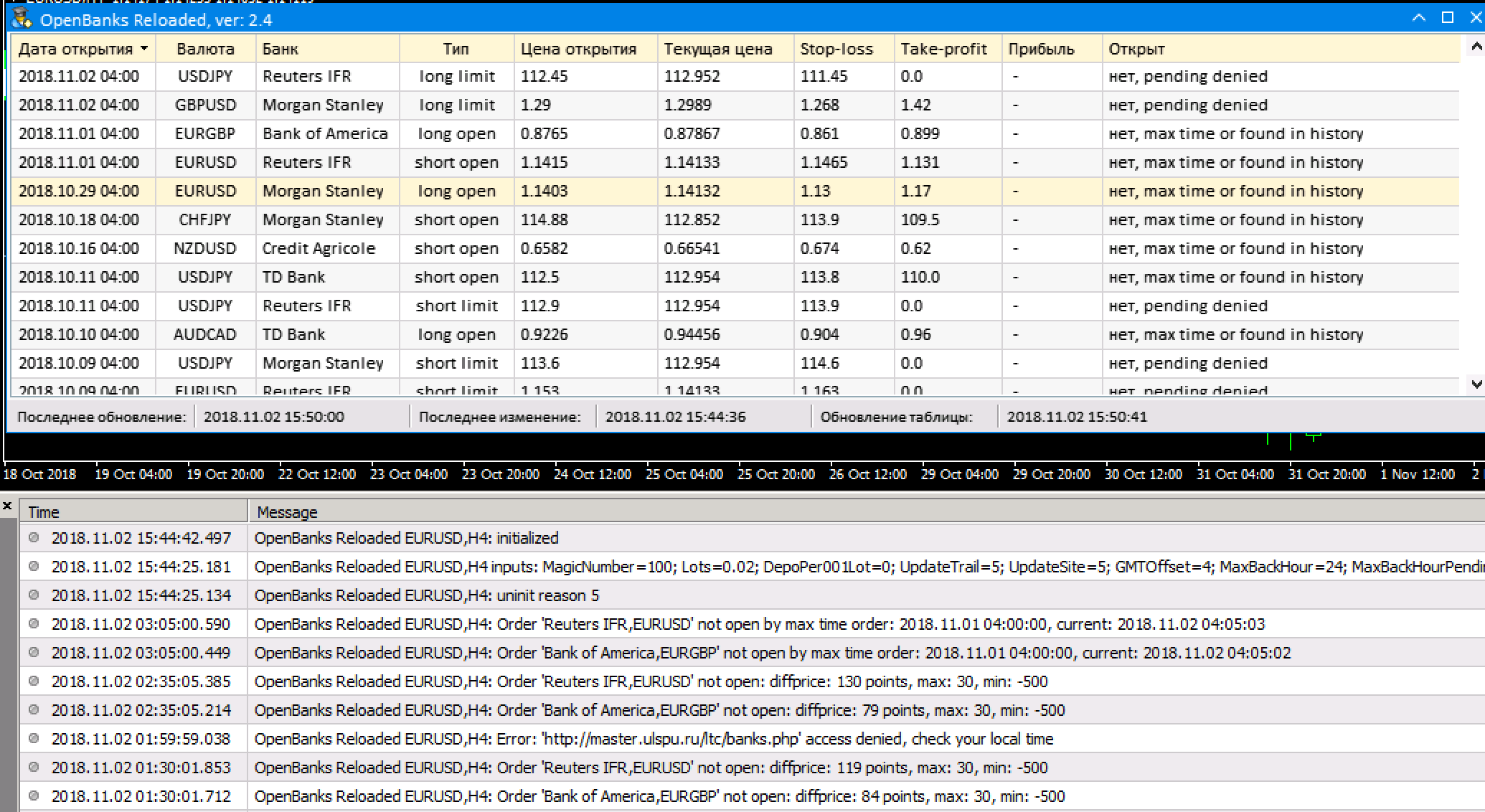Sort by 'Дата открытия' column header
The width and height of the screenshot is (1485, 812).
point(83,49)
